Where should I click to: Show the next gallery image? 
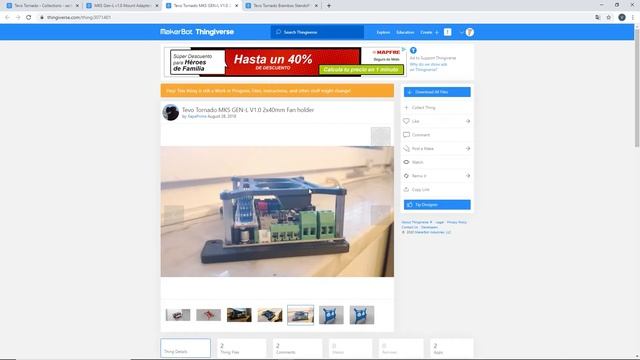[x=380, y=215]
